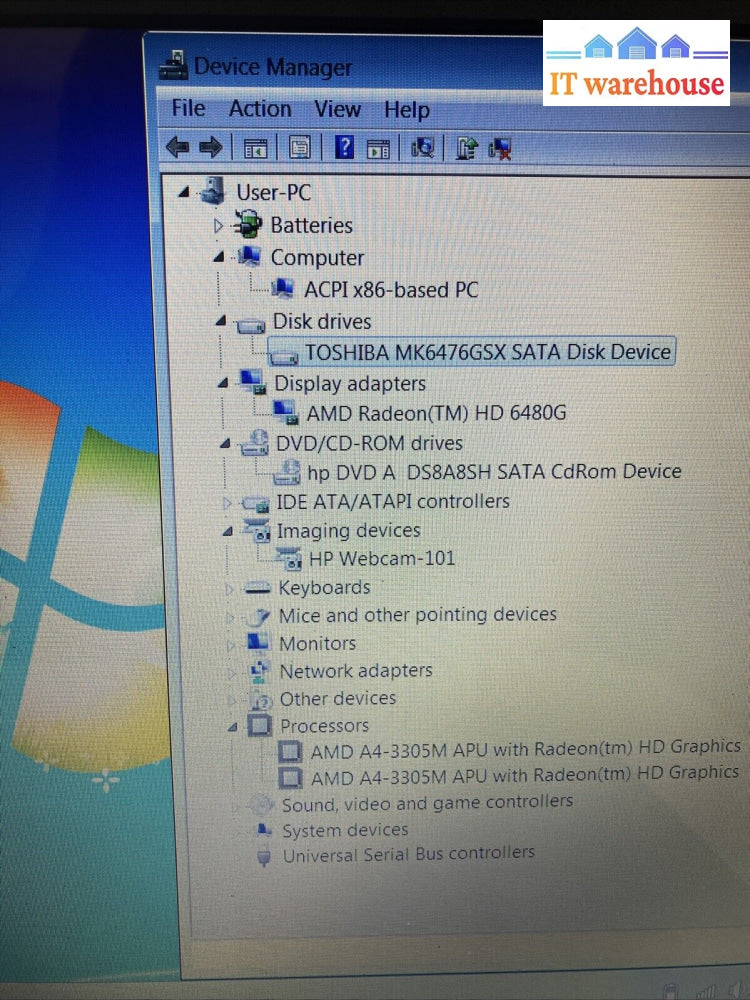Click the Forward arrow in toolbar
Image resolution: width=750 pixels, height=1000 pixels.
211,148
